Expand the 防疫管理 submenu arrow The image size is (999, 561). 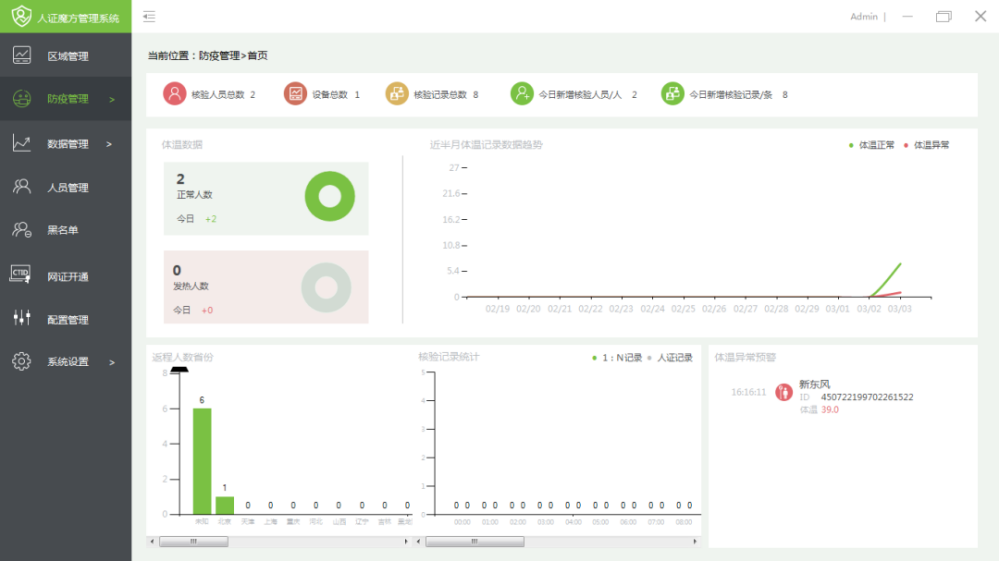point(111,100)
